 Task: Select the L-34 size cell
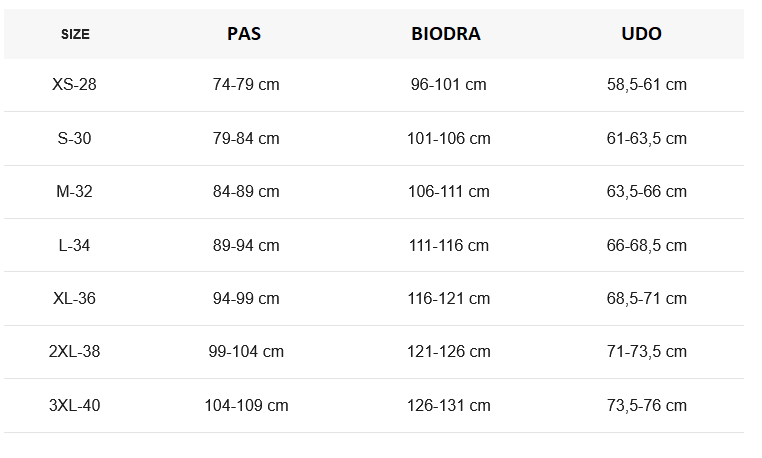pyautogui.click(x=74, y=245)
